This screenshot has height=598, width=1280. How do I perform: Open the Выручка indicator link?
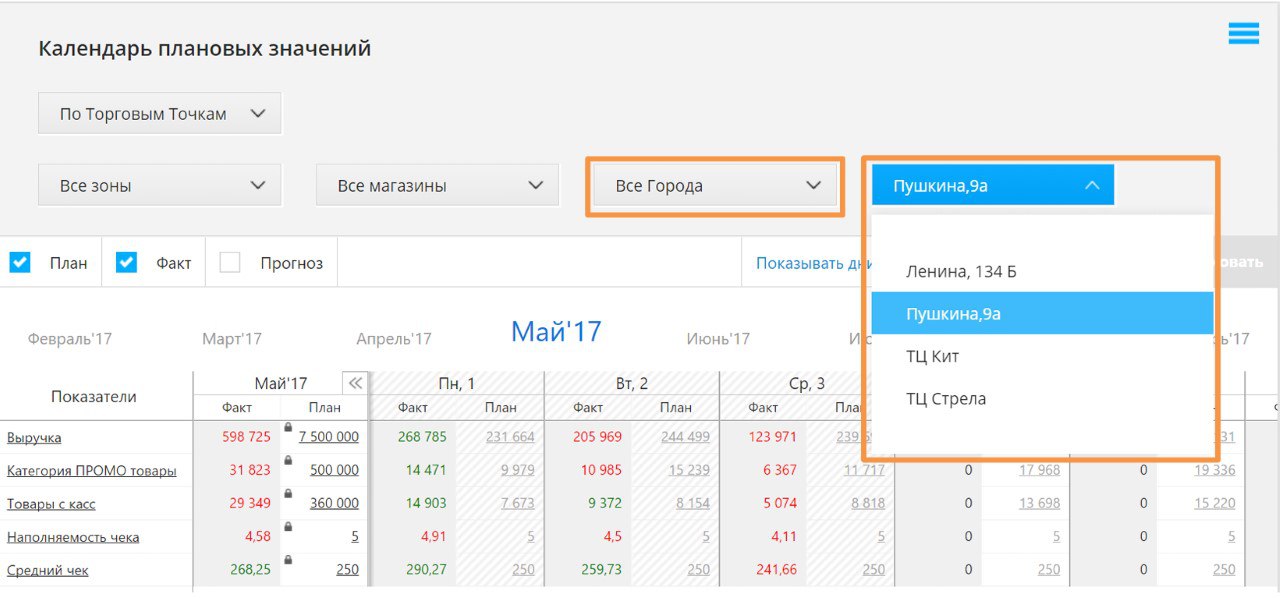(x=34, y=438)
